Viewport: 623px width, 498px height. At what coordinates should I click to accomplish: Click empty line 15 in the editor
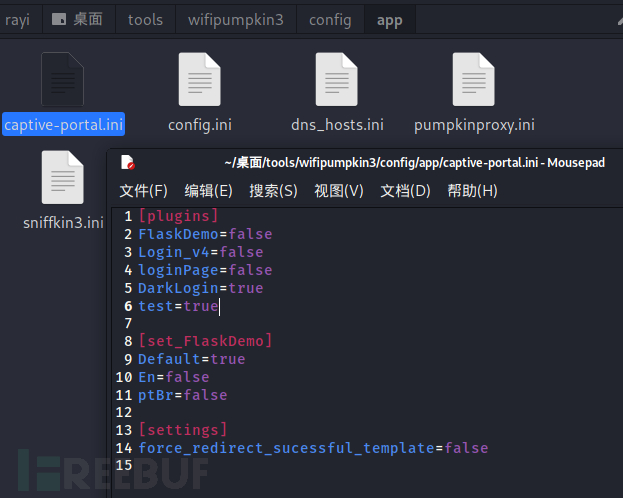pos(366,465)
